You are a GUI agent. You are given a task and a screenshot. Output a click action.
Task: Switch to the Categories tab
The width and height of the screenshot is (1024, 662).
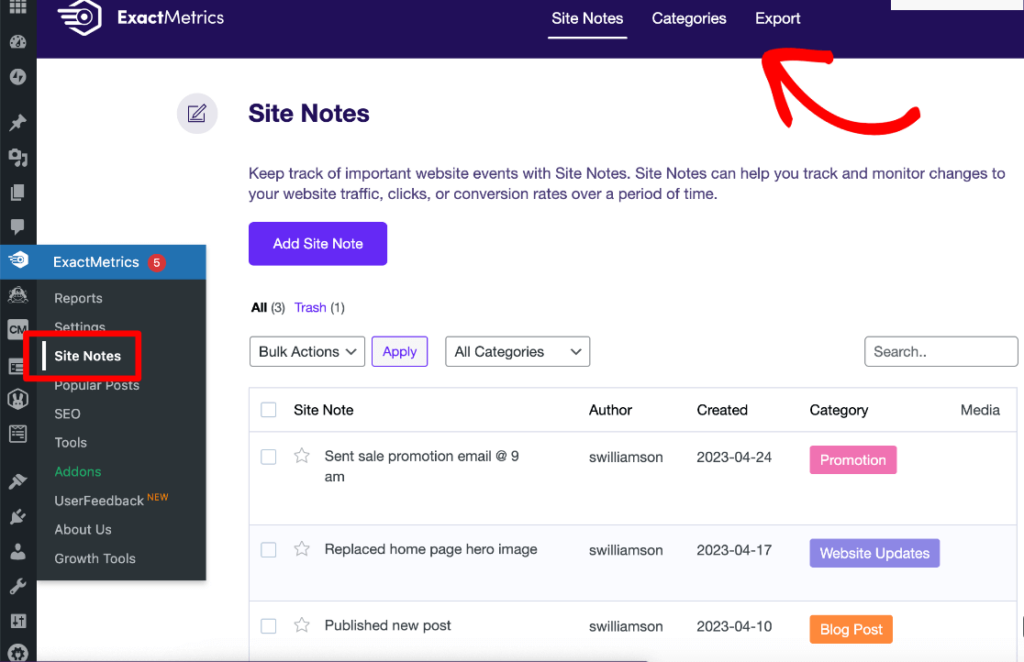click(x=688, y=18)
